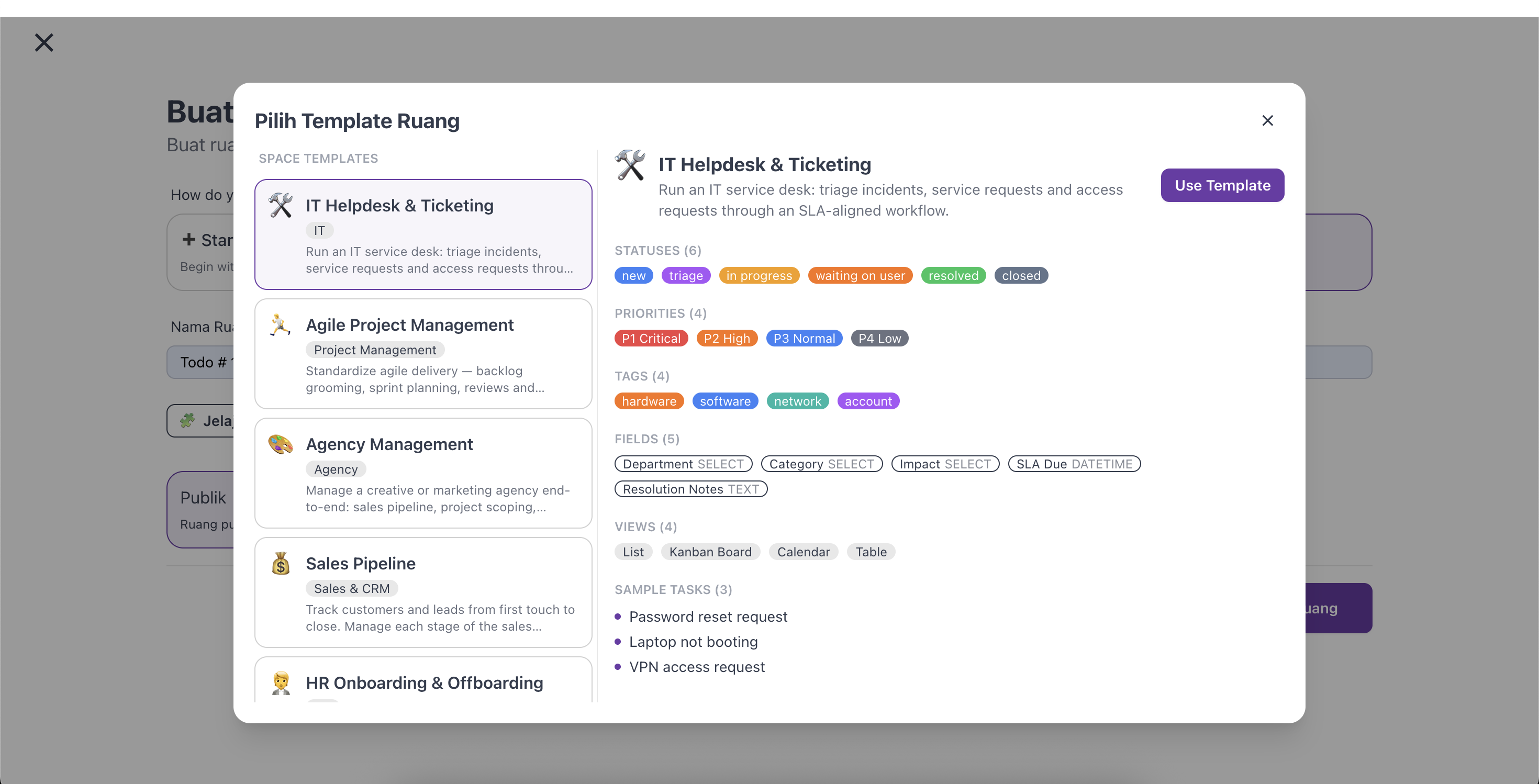Close the template picker dialog

pos(1267,120)
